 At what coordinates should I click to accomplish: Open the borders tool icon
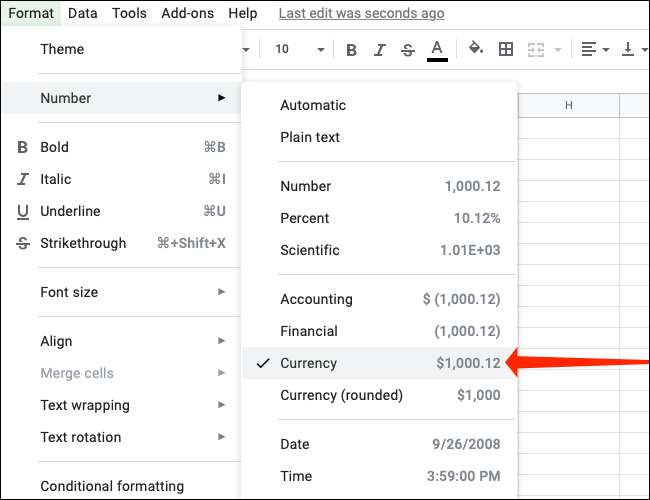click(x=506, y=49)
